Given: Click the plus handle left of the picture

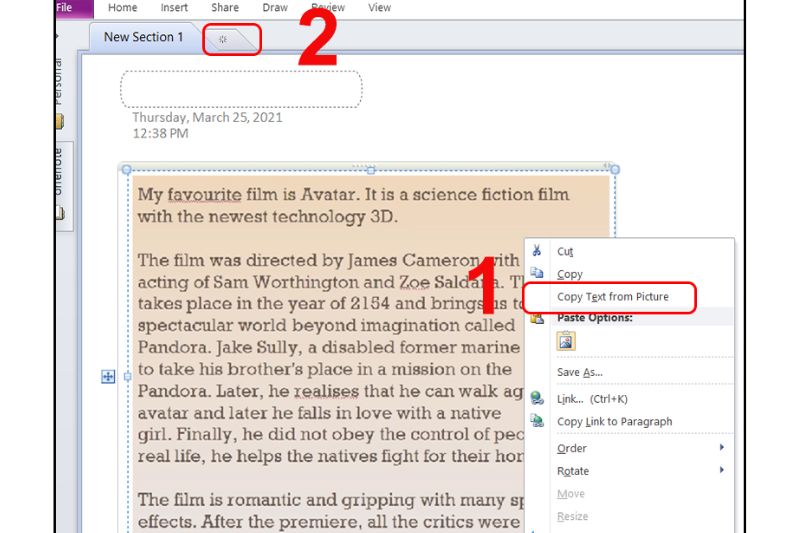Looking at the screenshot, I should tap(108, 376).
